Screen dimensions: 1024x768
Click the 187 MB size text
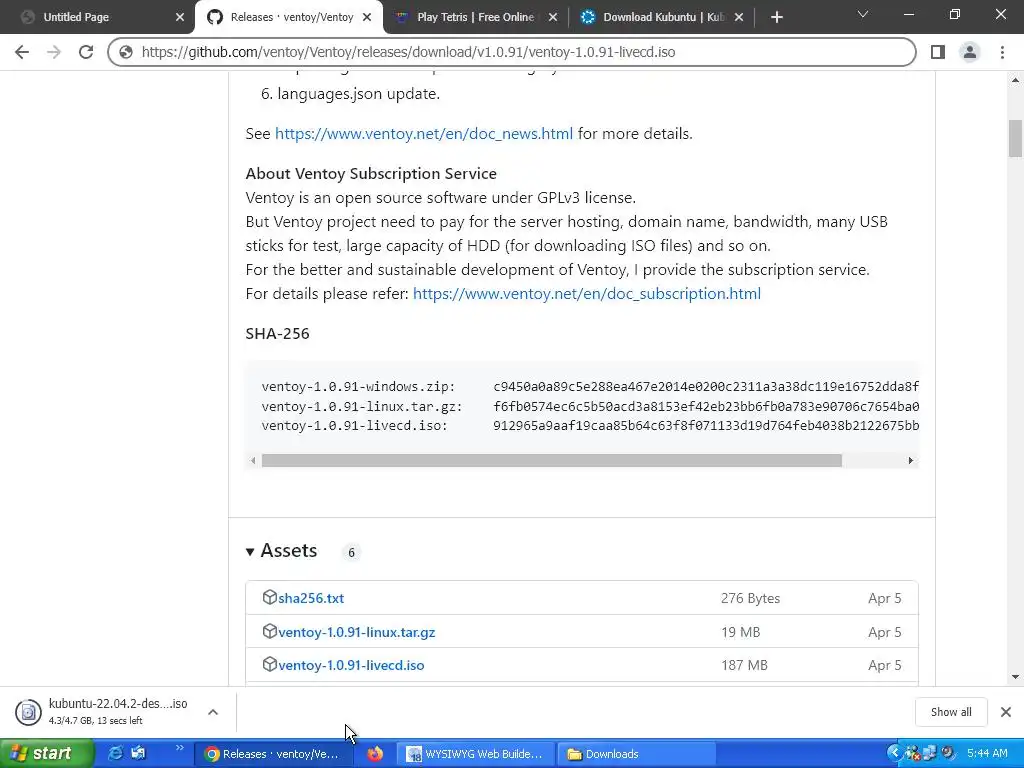[x=744, y=665]
